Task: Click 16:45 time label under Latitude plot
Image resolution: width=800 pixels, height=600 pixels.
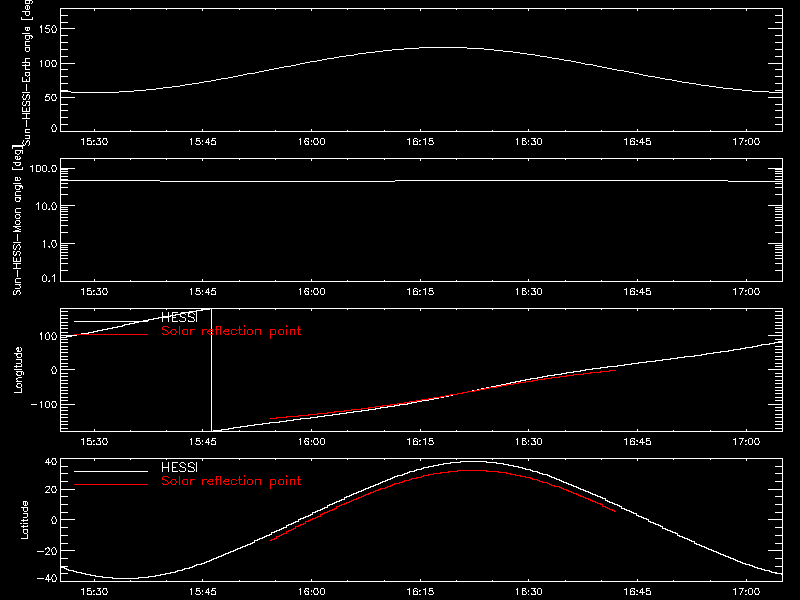Action: click(638, 592)
